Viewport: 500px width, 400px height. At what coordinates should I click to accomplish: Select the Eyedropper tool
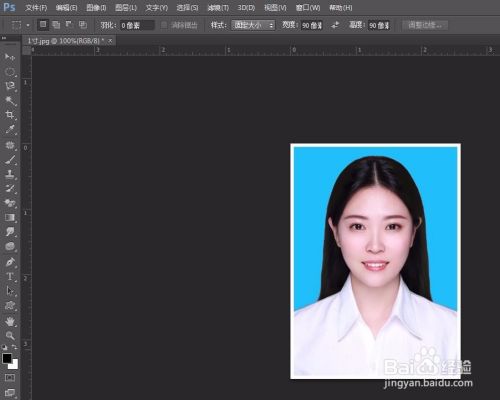pyautogui.click(x=10, y=129)
